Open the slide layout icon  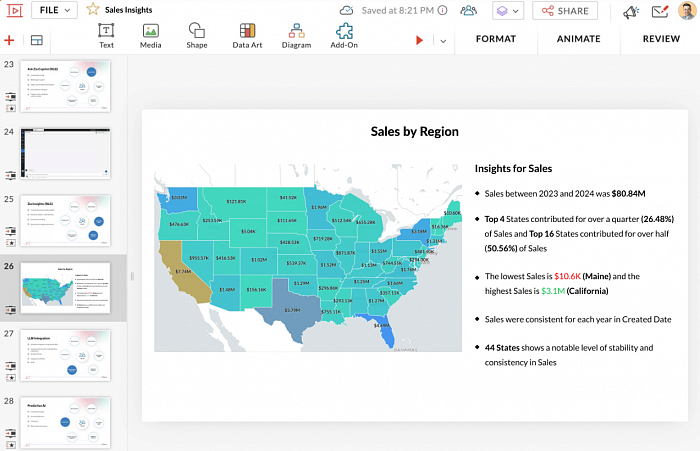(37, 40)
